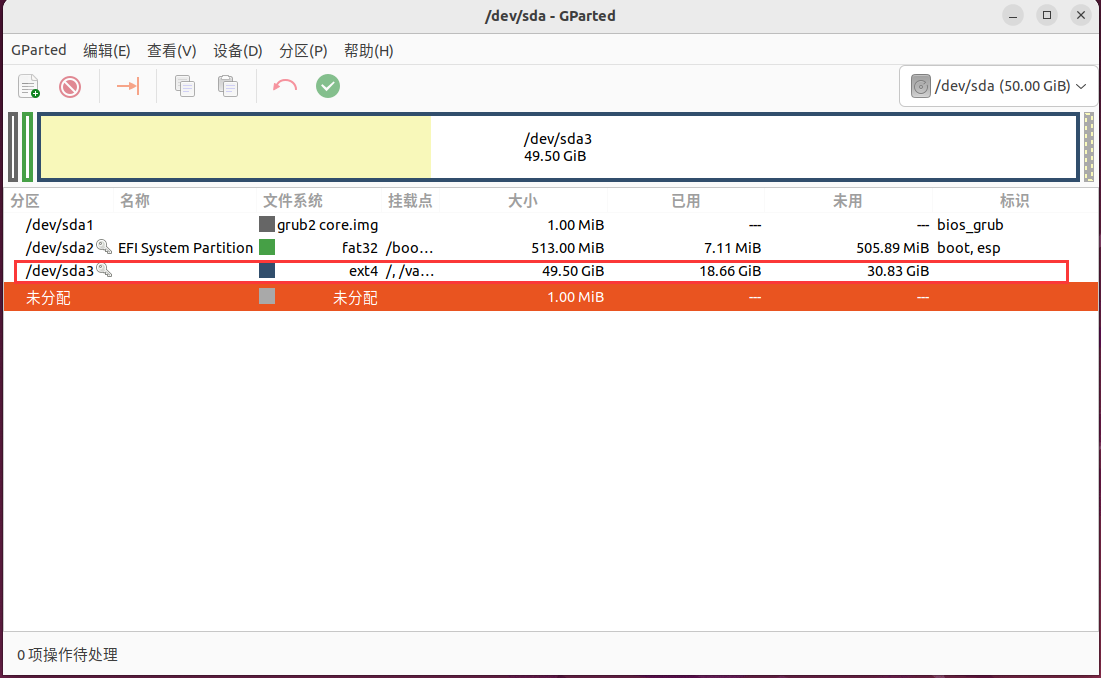
Task: Click the 49.50 GiB size cell
Action: 573,271
